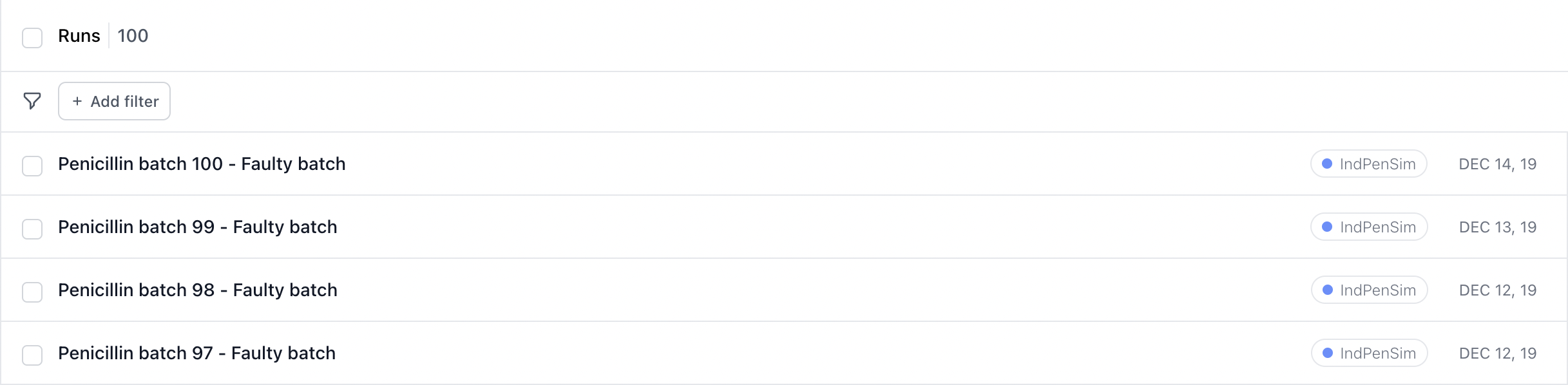Toggle the select-all Runs checkbox

click(x=32, y=37)
